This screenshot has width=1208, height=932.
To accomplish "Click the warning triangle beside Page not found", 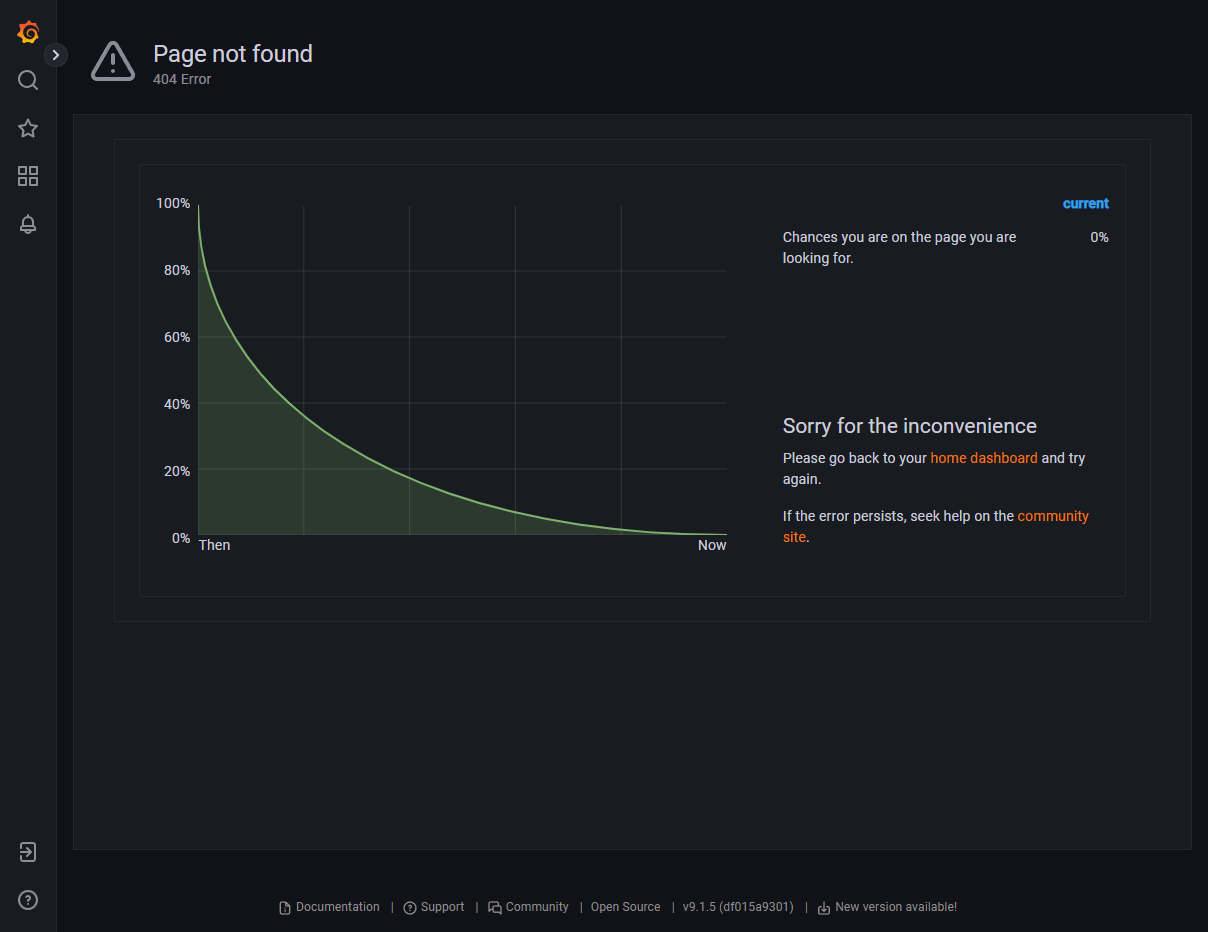I will pos(112,60).
